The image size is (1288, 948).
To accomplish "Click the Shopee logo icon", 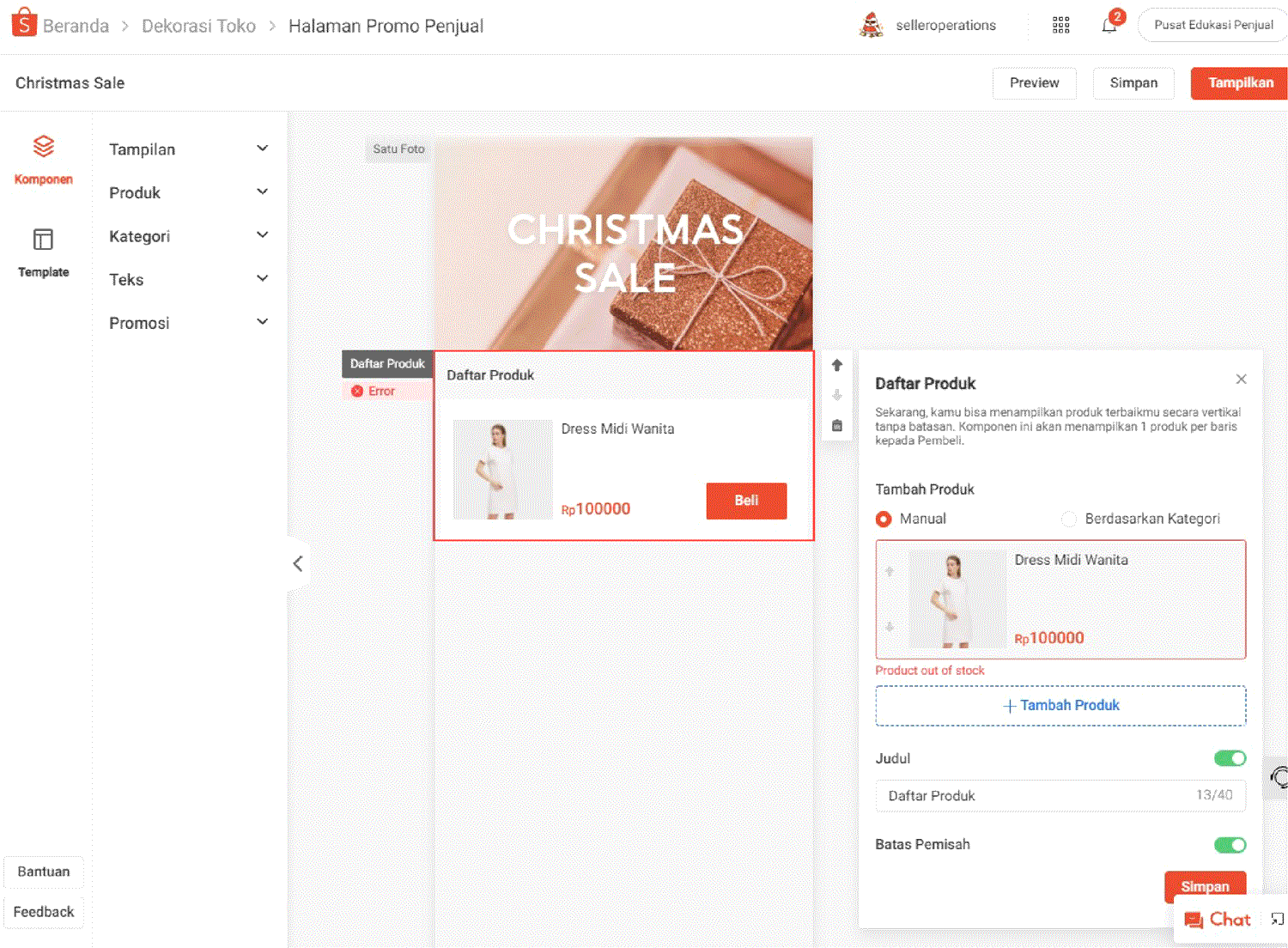I will 24,24.
